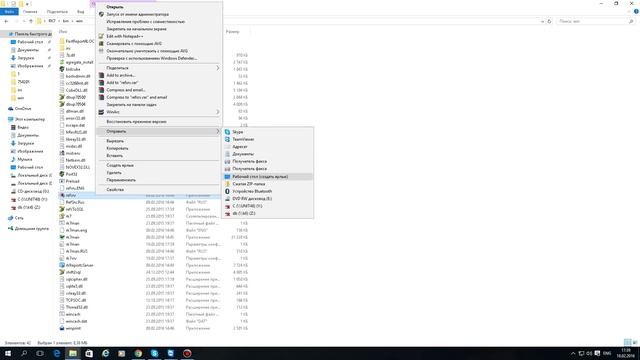Open the Вид ribbon tab

click(81, 12)
